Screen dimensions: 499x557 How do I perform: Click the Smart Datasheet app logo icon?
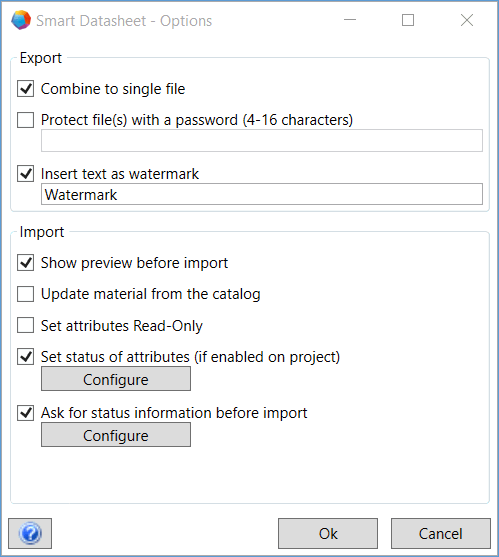(x=21, y=20)
